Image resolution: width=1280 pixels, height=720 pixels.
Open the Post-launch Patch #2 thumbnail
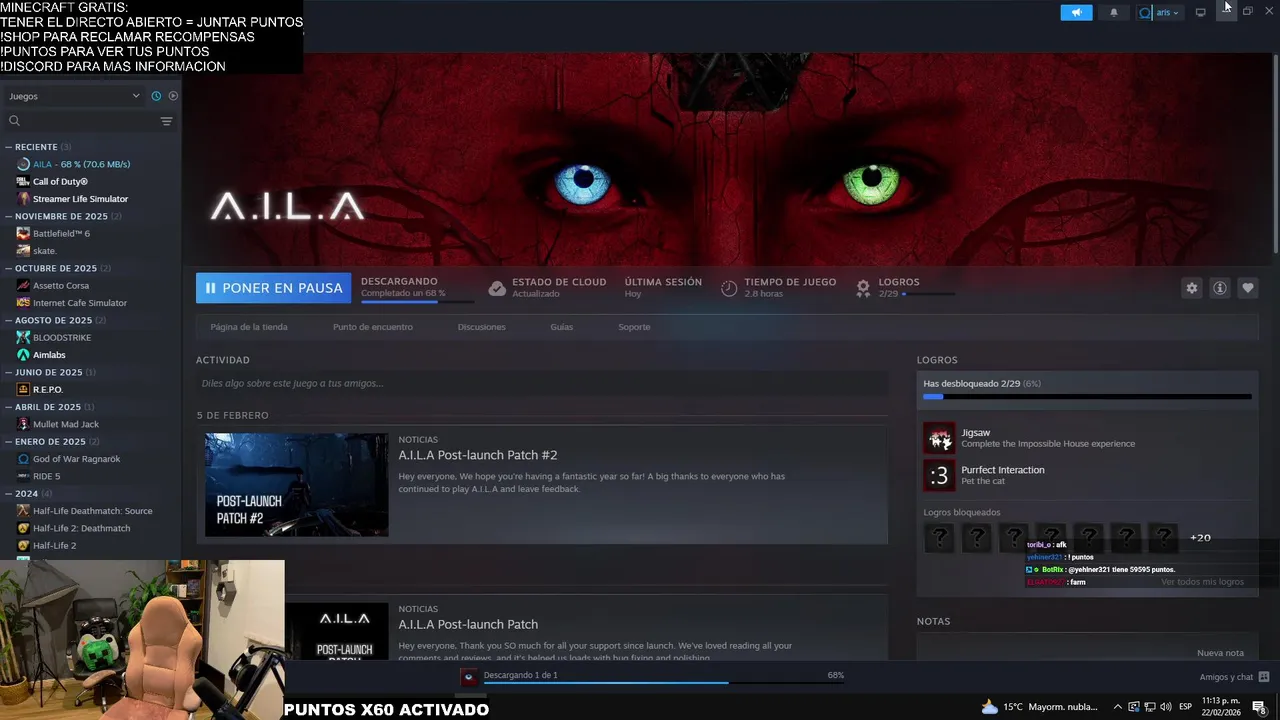(297, 485)
